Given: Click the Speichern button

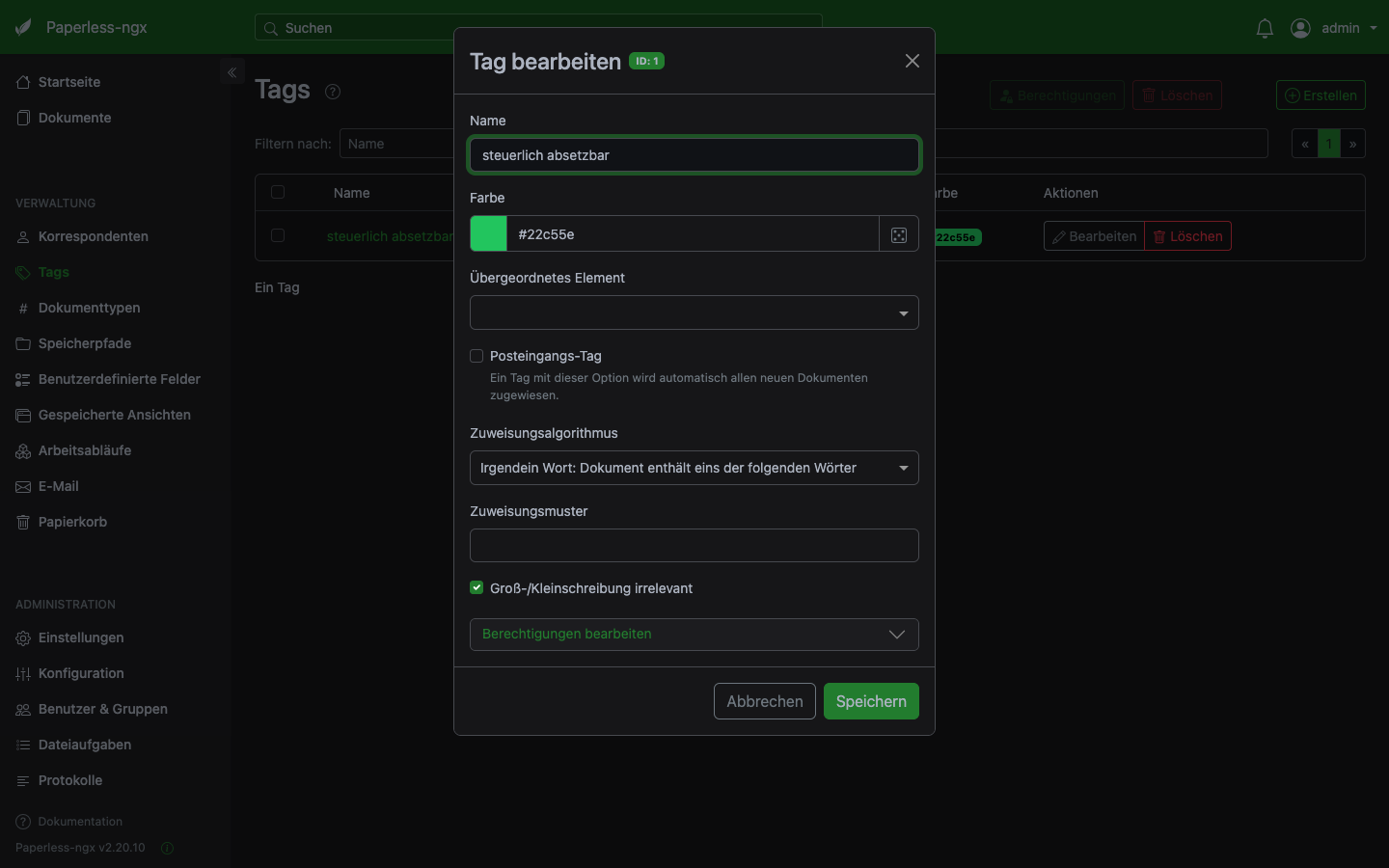Looking at the screenshot, I should (870, 701).
